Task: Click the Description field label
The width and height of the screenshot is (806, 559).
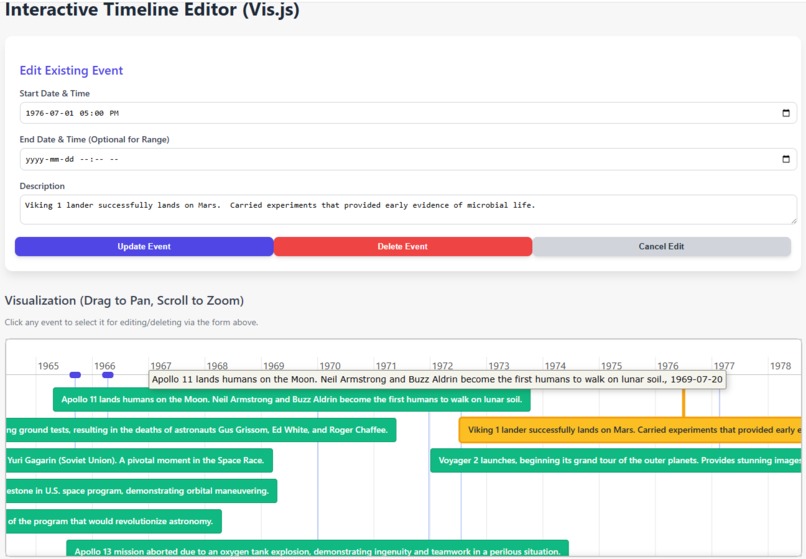Action: (x=42, y=186)
